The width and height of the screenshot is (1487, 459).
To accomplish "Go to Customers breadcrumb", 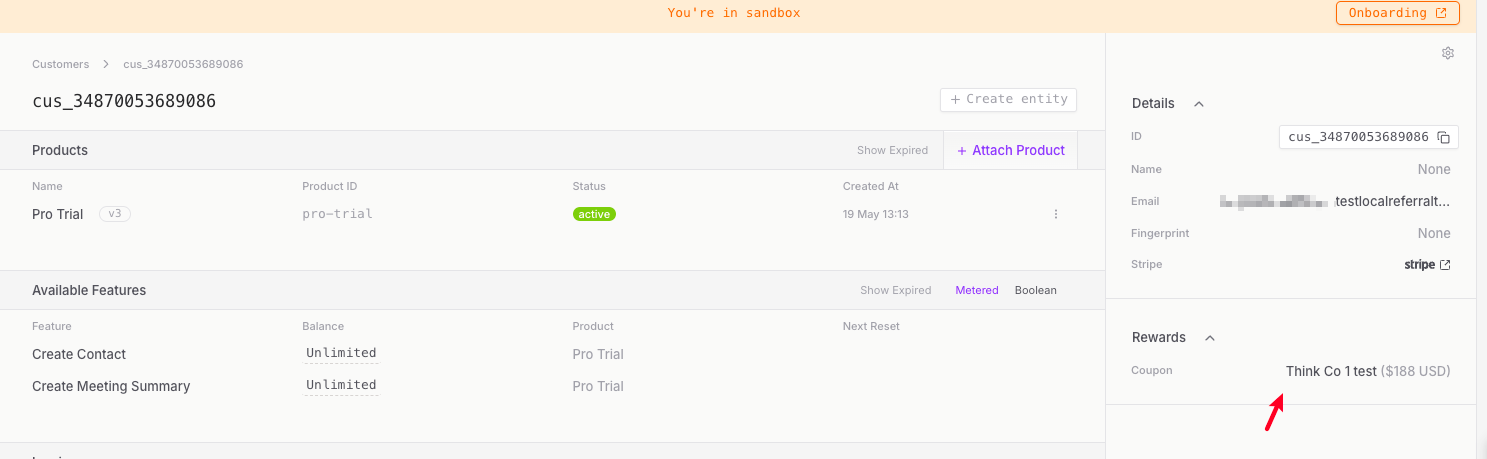I will (x=60, y=64).
